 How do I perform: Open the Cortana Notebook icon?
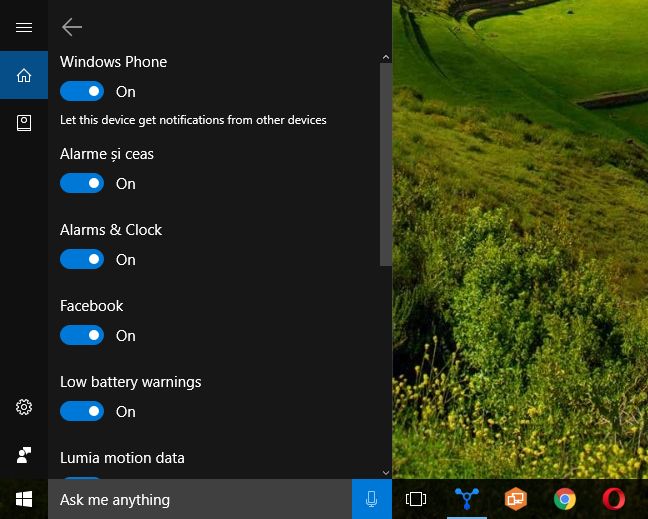point(24,123)
